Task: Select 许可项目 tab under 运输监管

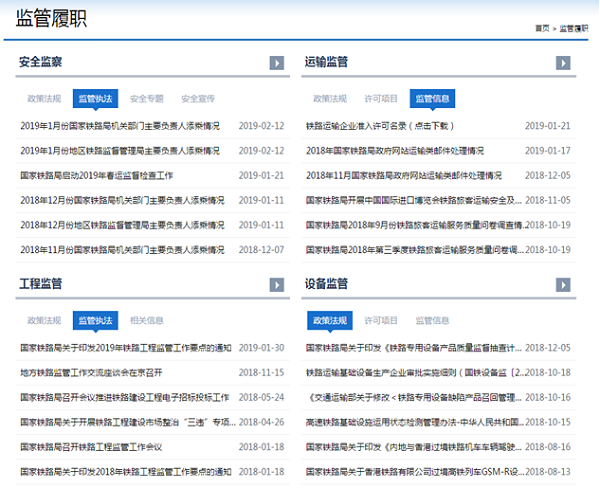Action: [381, 99]
